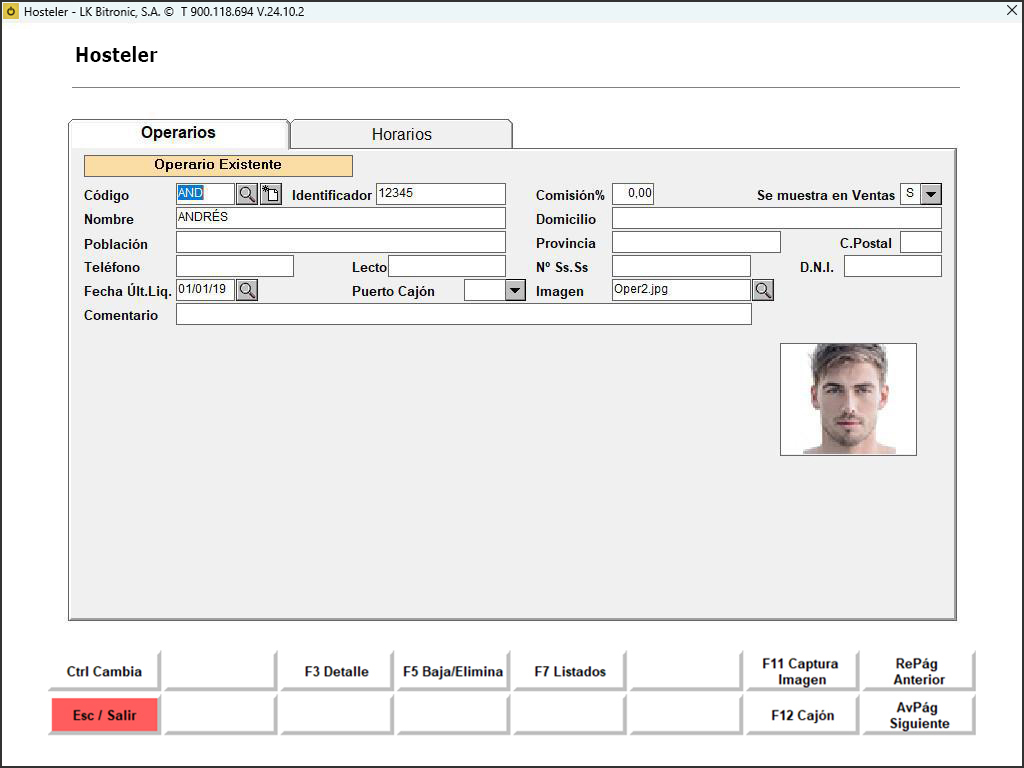The width and height of the screenshot is (1024, 768).
Task: Click F11 Captura Imagen button
Action: [x=801, y=671]
